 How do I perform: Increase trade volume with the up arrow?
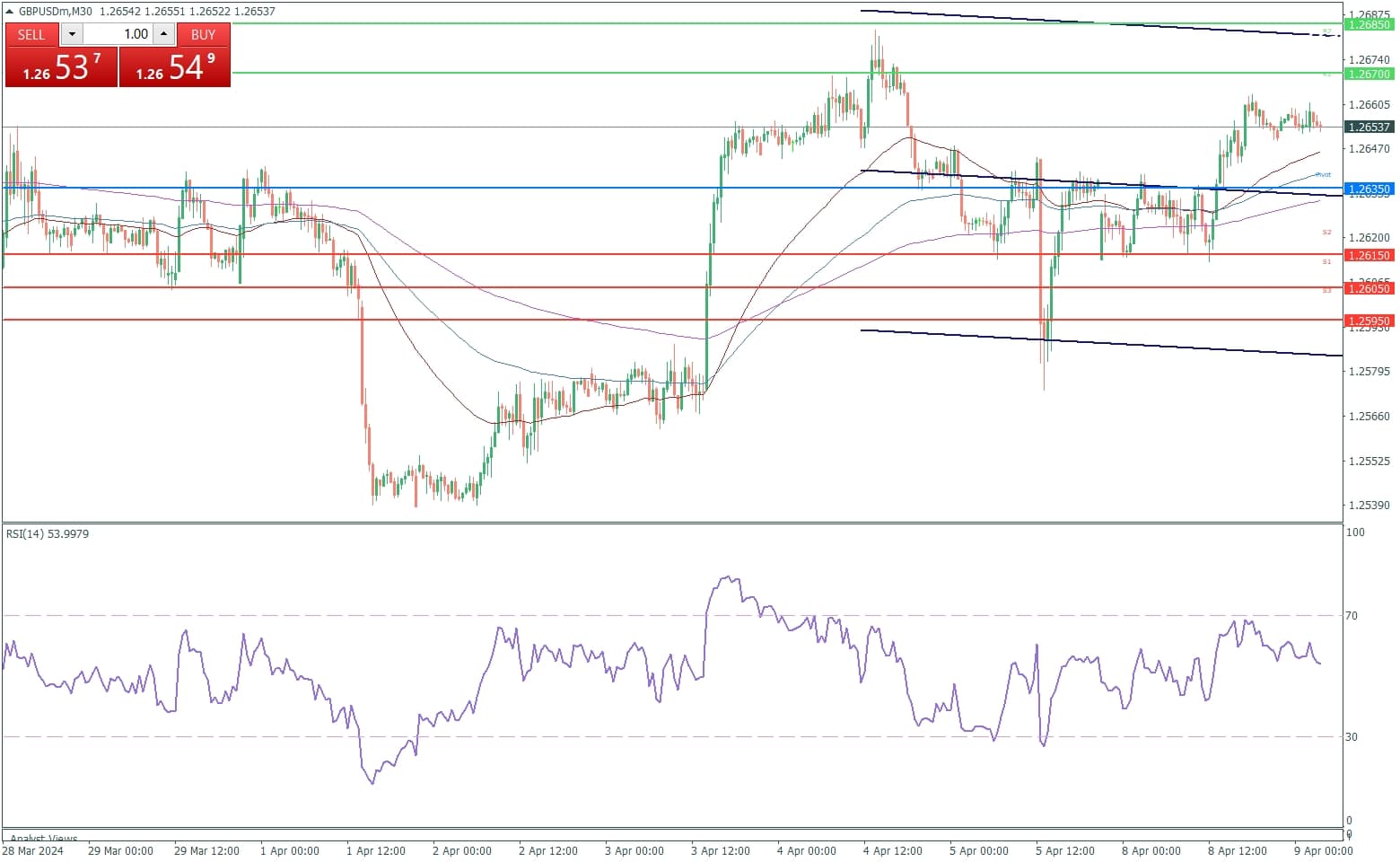pyautogui.click(x=163, y=34)
